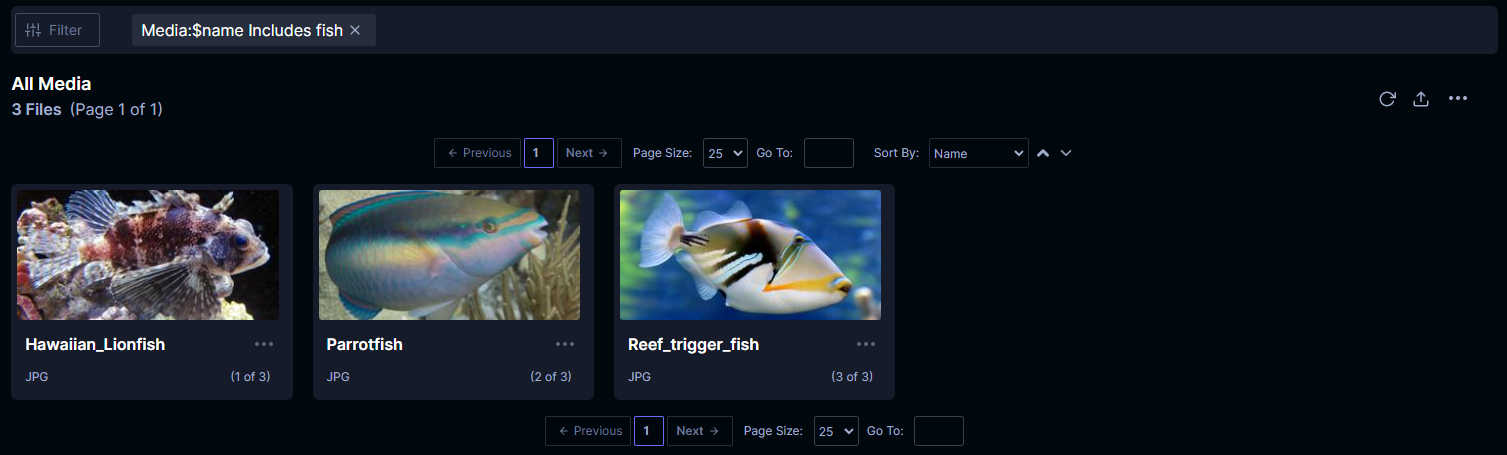Viewport: 1507px width, 455px height.
Task: Click the upload/export icon
Action: click(1420, 98)
